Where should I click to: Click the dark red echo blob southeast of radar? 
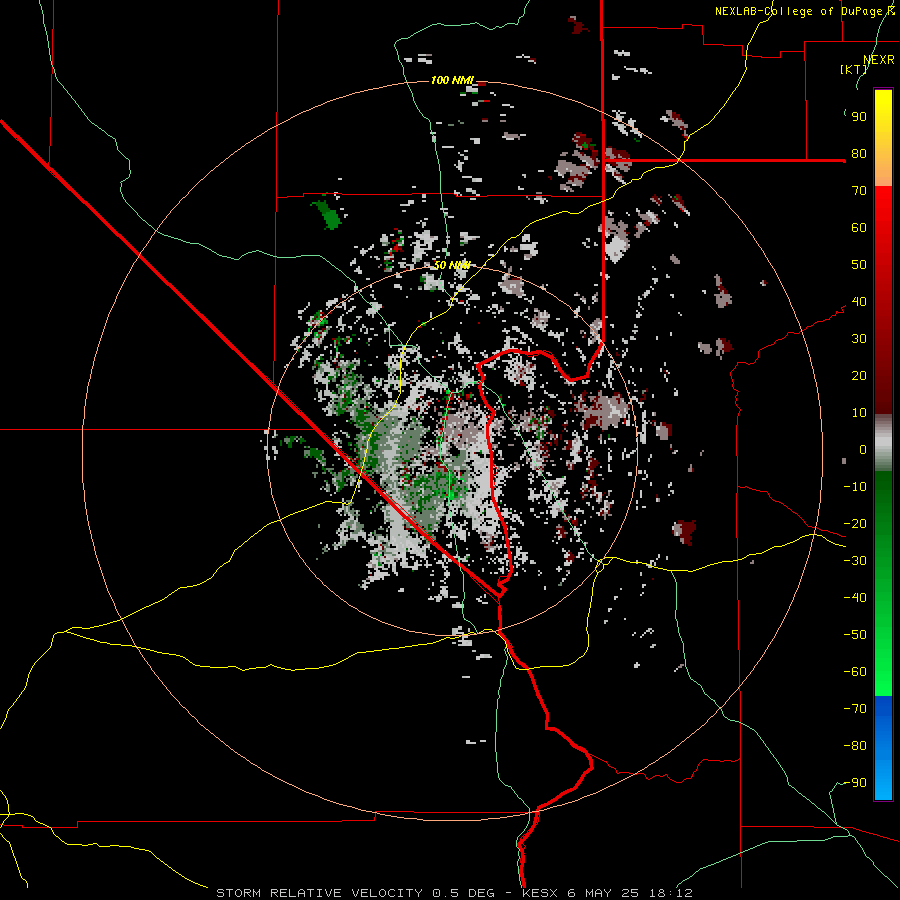coord(684,532)
